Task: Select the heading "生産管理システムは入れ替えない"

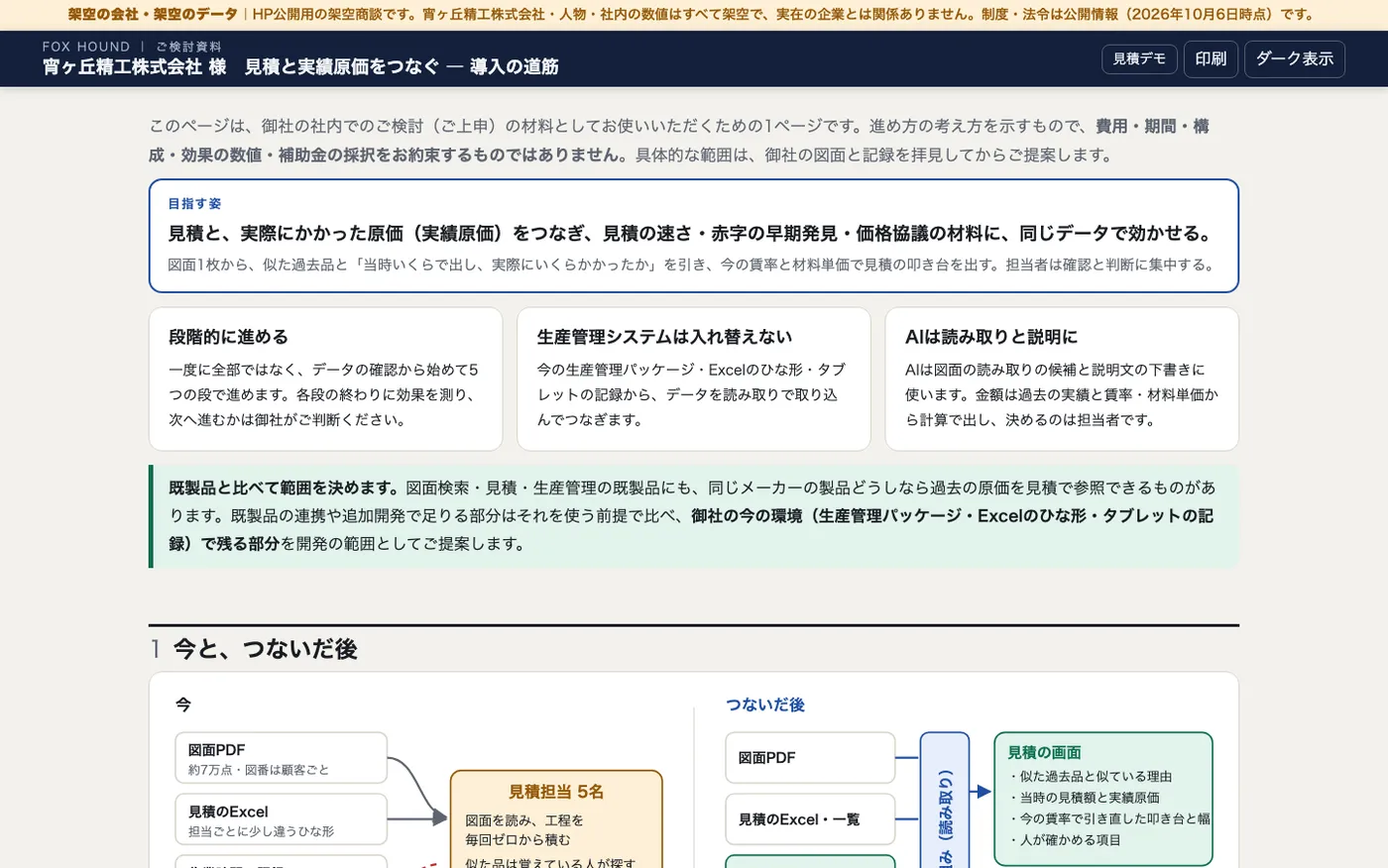Action: [x=664, y=337]
